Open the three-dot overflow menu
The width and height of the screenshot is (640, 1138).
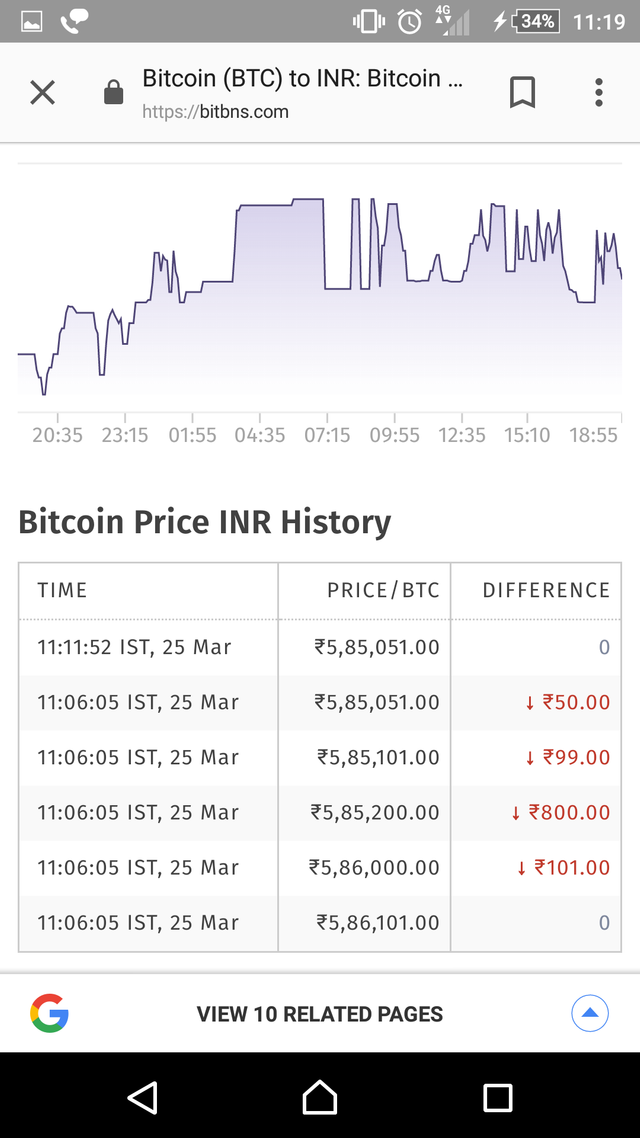(x=599, y=93)
